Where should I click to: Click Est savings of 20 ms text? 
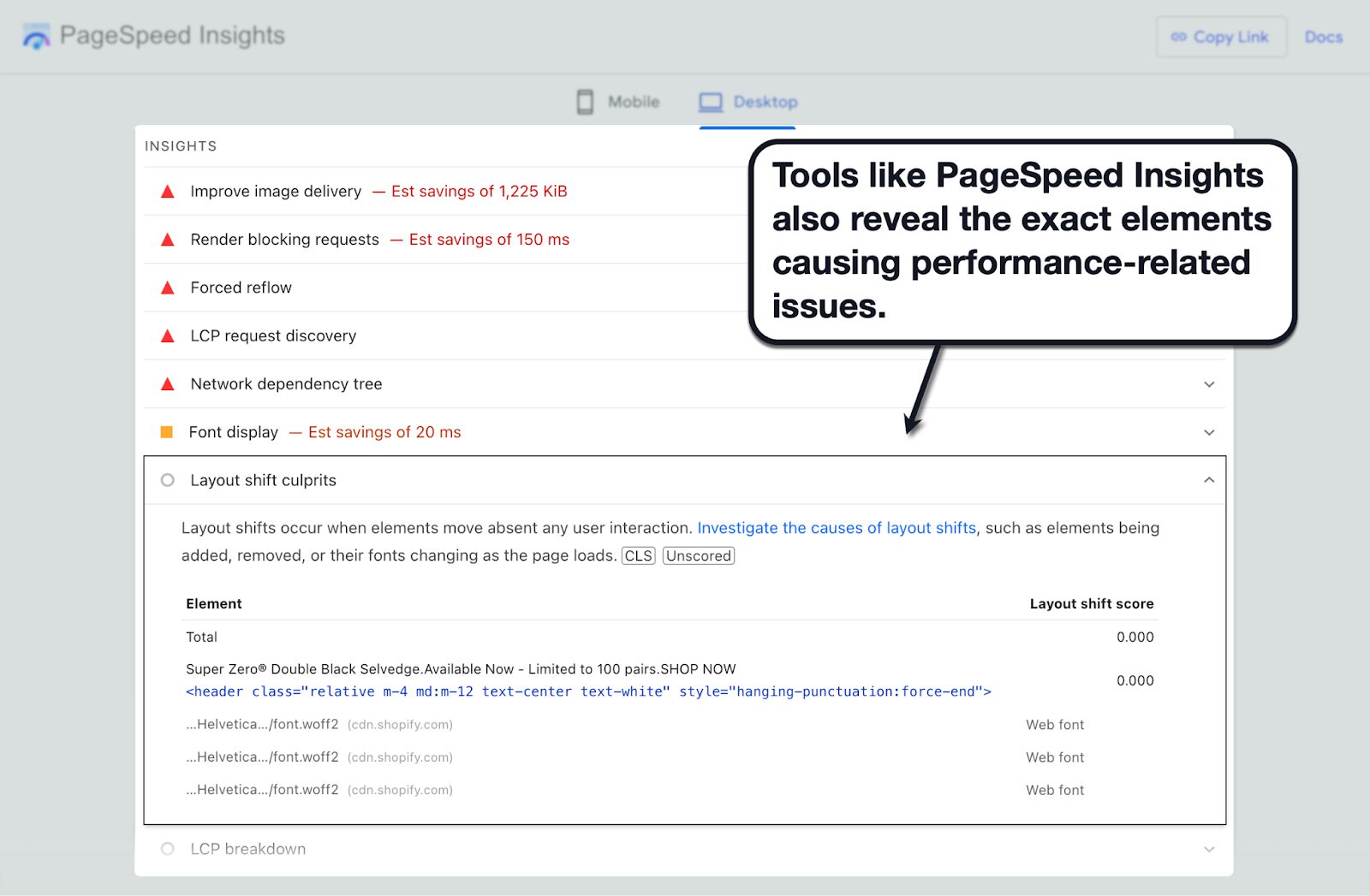pyautogui.click(x=384, y=432)
